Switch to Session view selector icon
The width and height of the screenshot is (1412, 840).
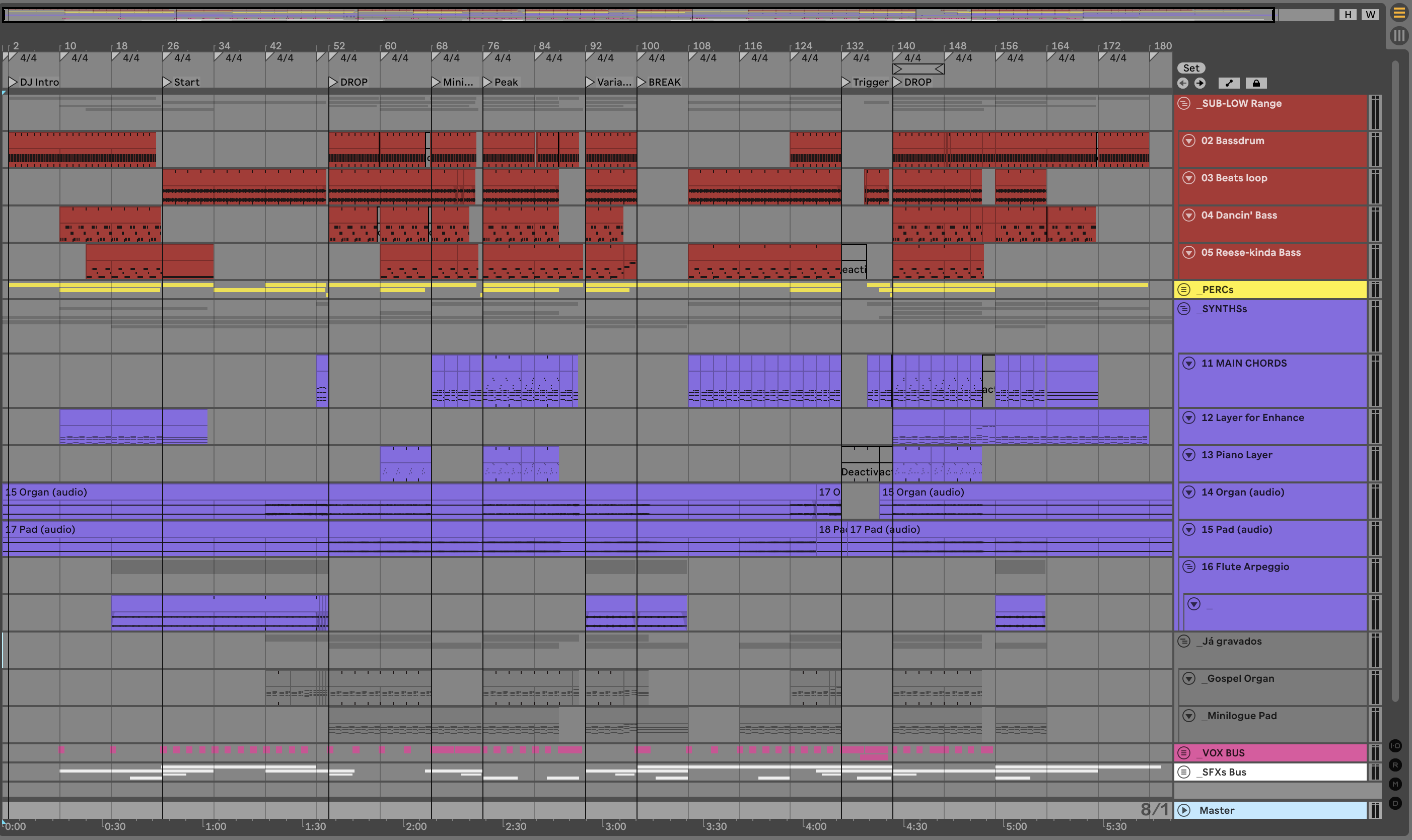tap(1399, 36)
